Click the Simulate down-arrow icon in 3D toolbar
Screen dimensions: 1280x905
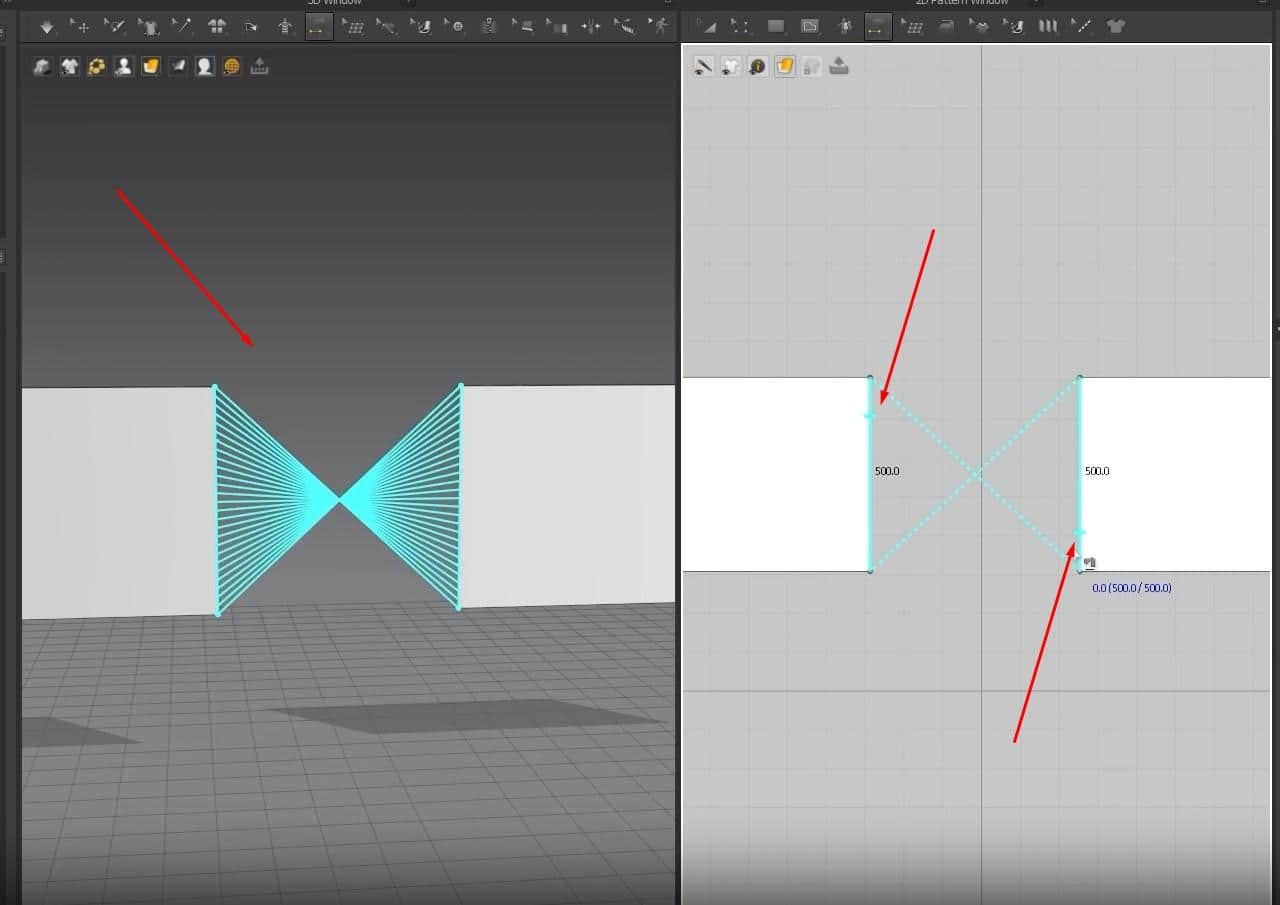46,27
